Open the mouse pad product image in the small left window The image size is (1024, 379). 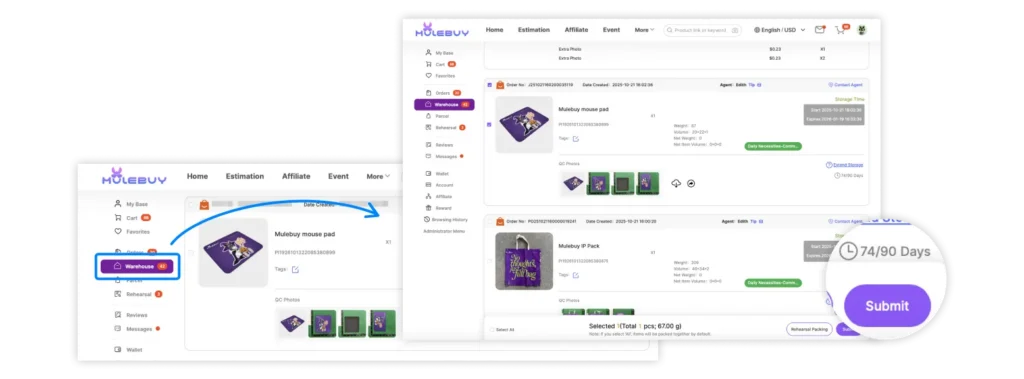pyautogui.click(x=233, y=252)
